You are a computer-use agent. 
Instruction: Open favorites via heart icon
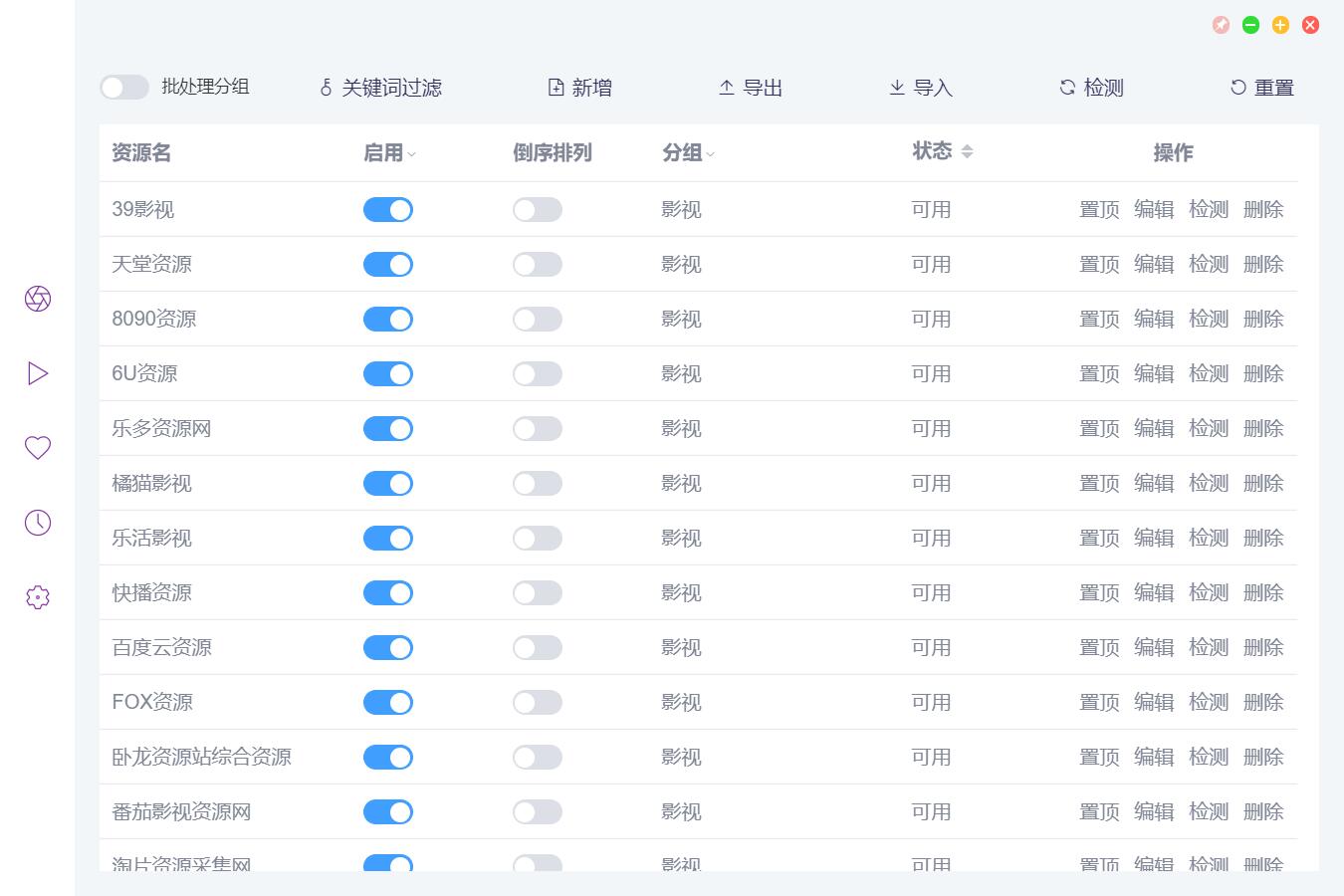pos(38,448)
